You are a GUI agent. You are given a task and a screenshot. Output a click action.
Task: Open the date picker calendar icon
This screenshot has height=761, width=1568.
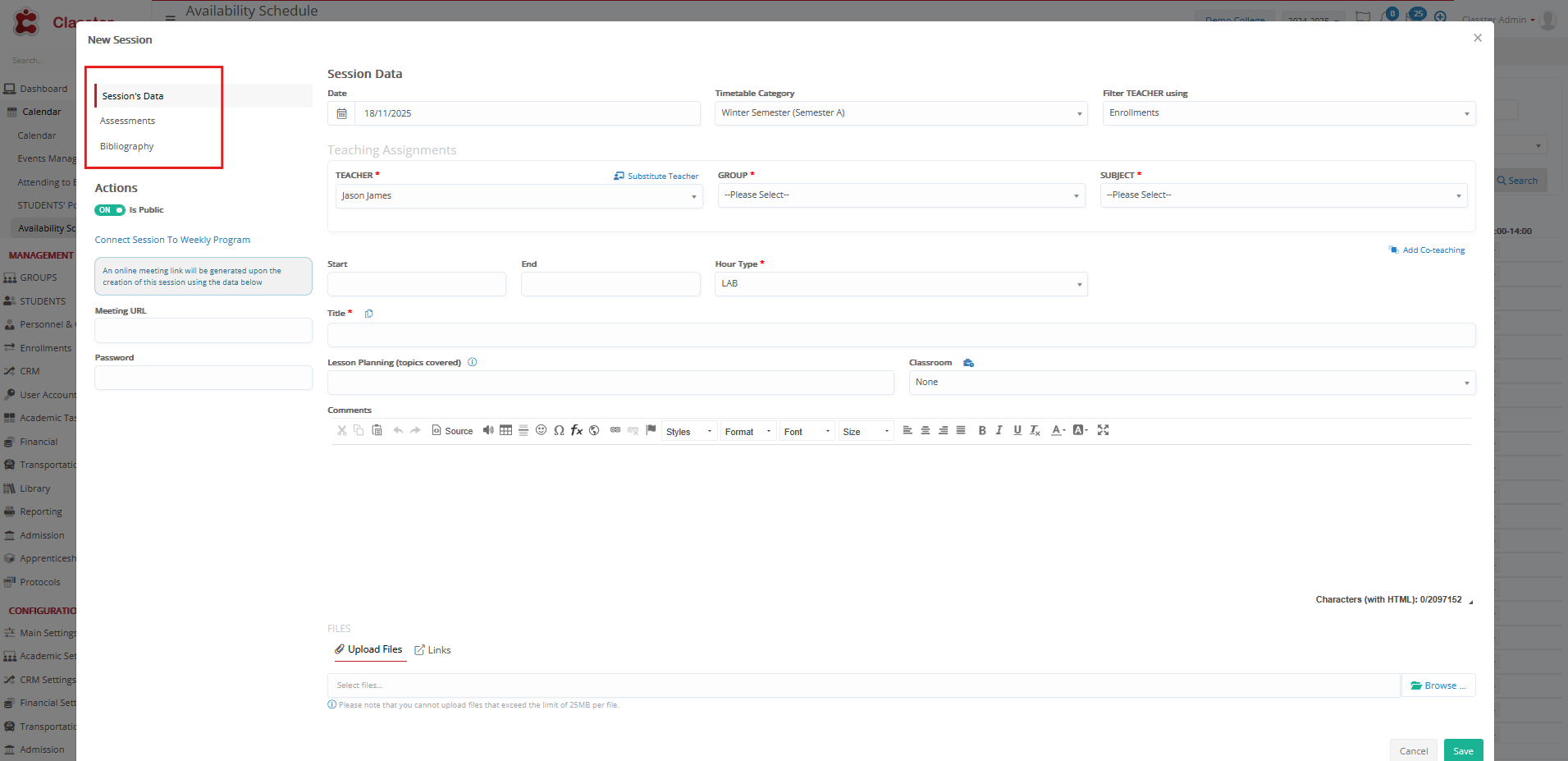click(341, 113)
